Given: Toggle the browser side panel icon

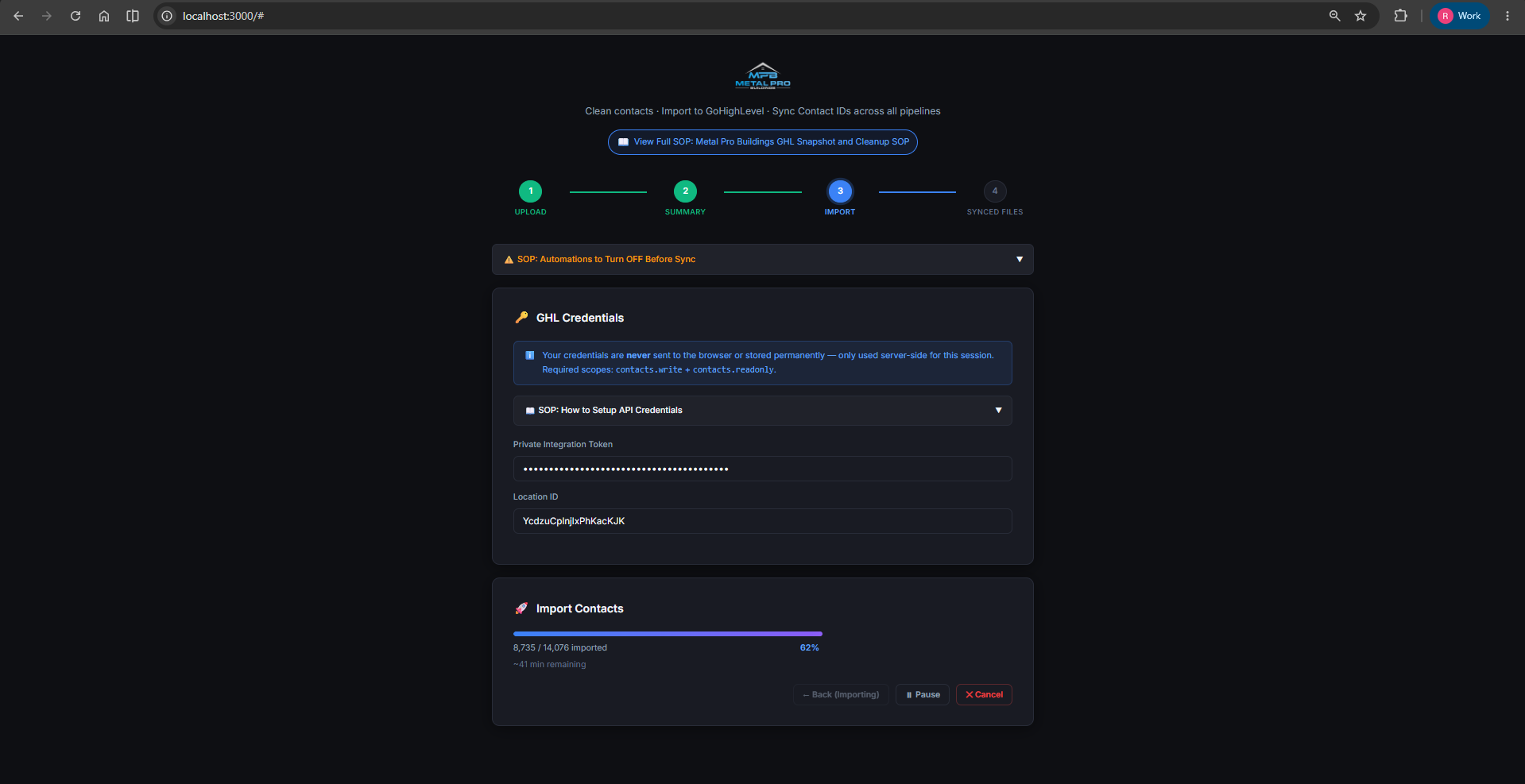Looking at the screenshot, I should tap(133, 16).
